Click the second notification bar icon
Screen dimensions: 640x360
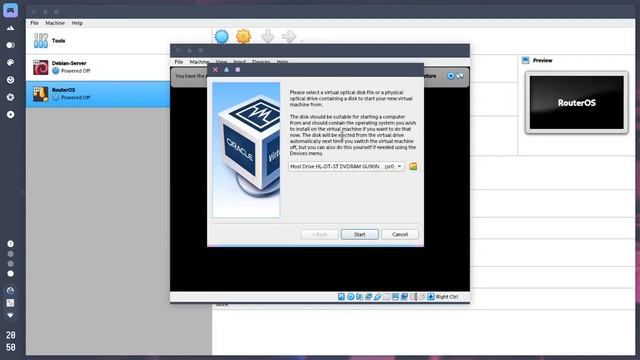[x=460, y=76]
